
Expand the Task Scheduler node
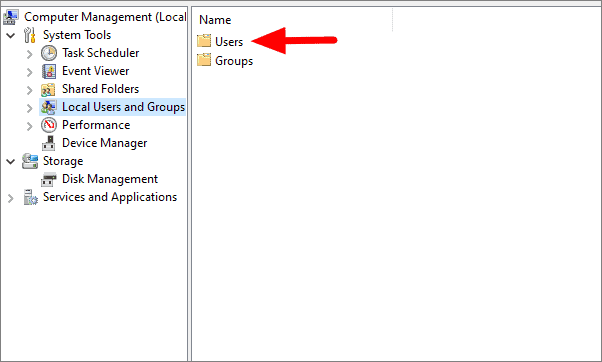(x=30, y=54)
